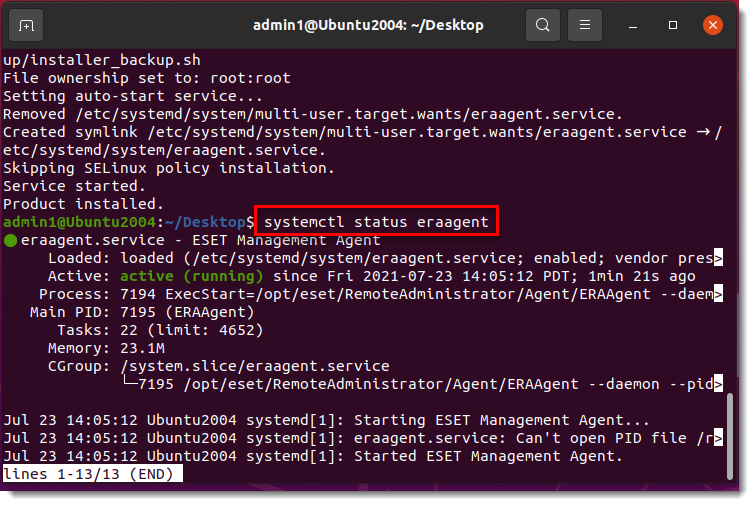Click the window title admin1@Ubuntu2004

tap(368, 25)
